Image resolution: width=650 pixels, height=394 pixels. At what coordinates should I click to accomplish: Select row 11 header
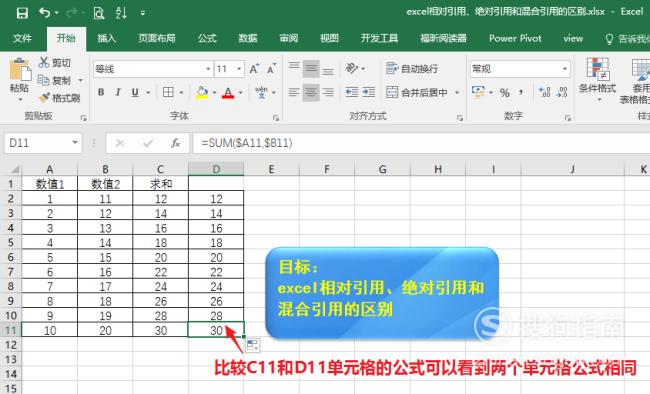coord(10,330)
